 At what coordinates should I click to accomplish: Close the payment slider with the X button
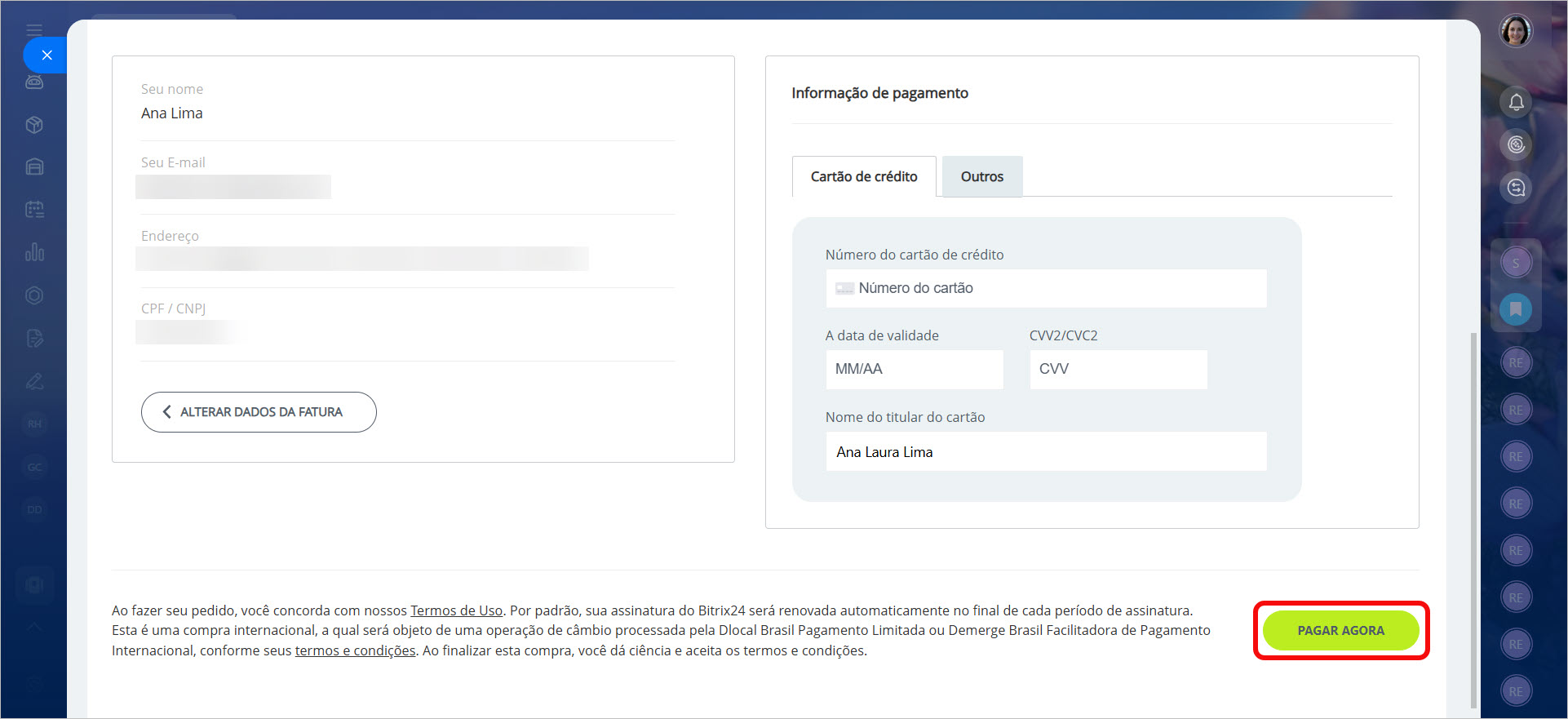47,55
